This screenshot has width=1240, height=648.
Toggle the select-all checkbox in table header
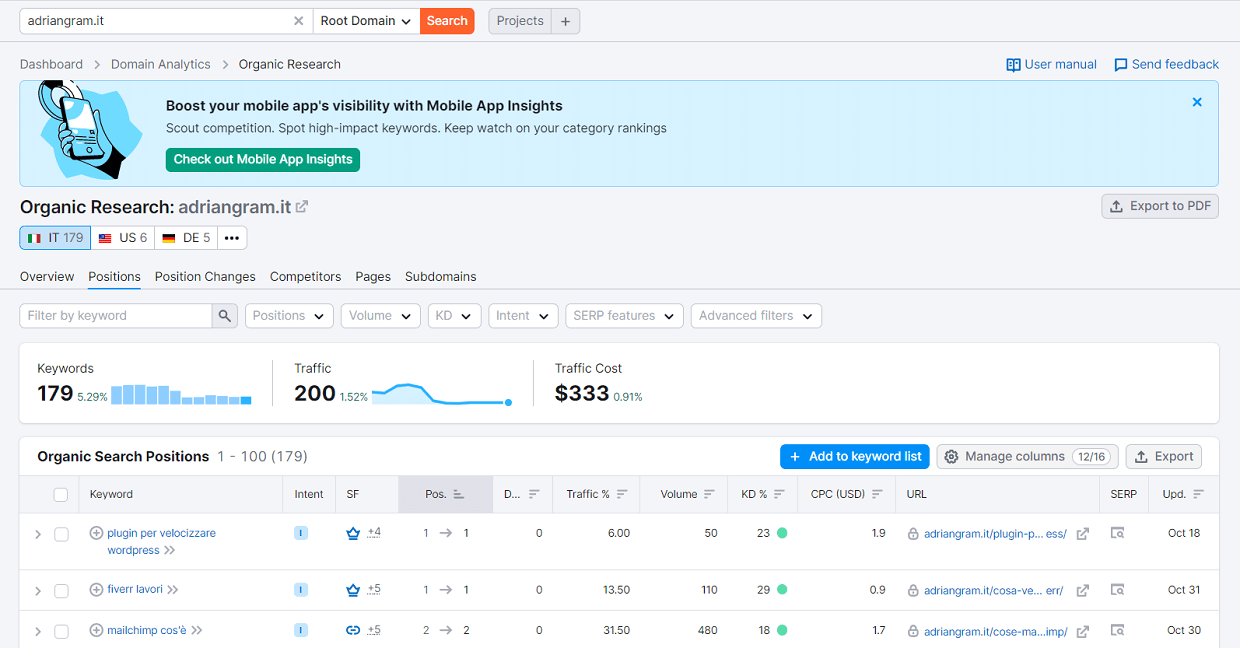click(61, 494)
